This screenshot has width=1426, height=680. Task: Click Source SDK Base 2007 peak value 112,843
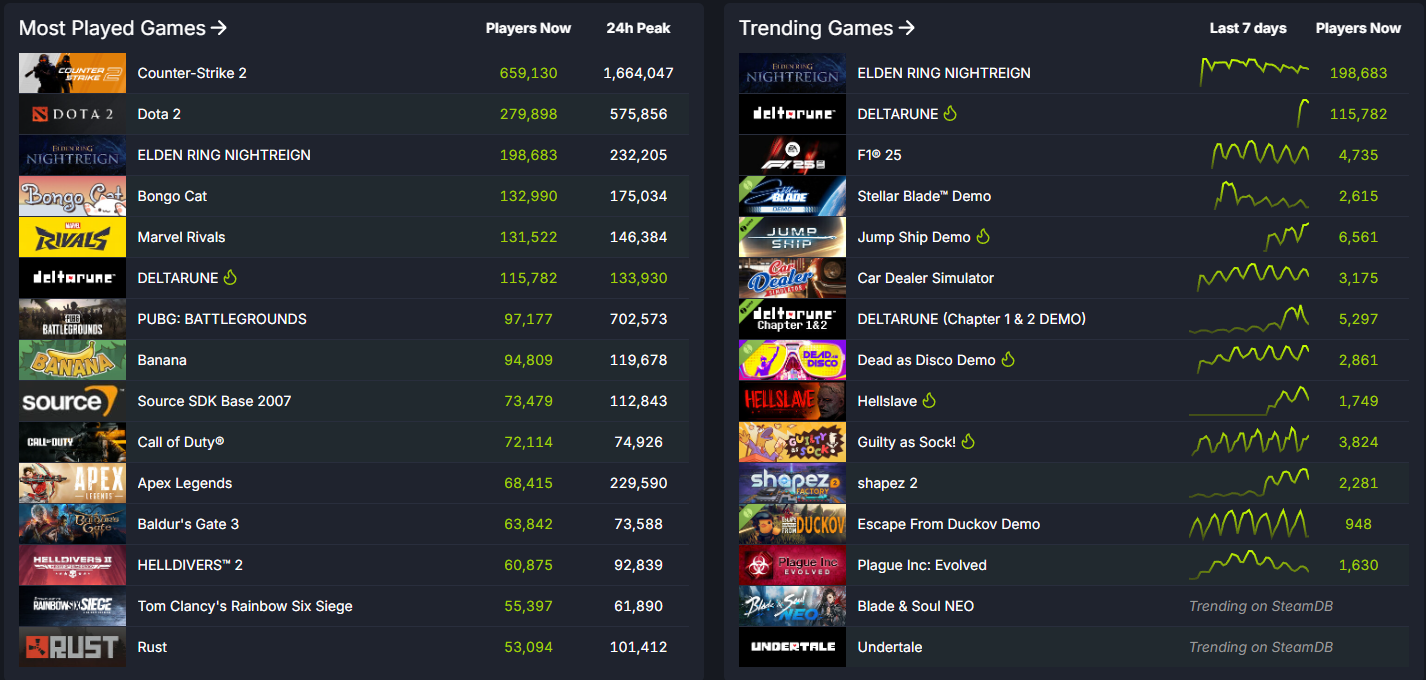(x=638, y=401)
